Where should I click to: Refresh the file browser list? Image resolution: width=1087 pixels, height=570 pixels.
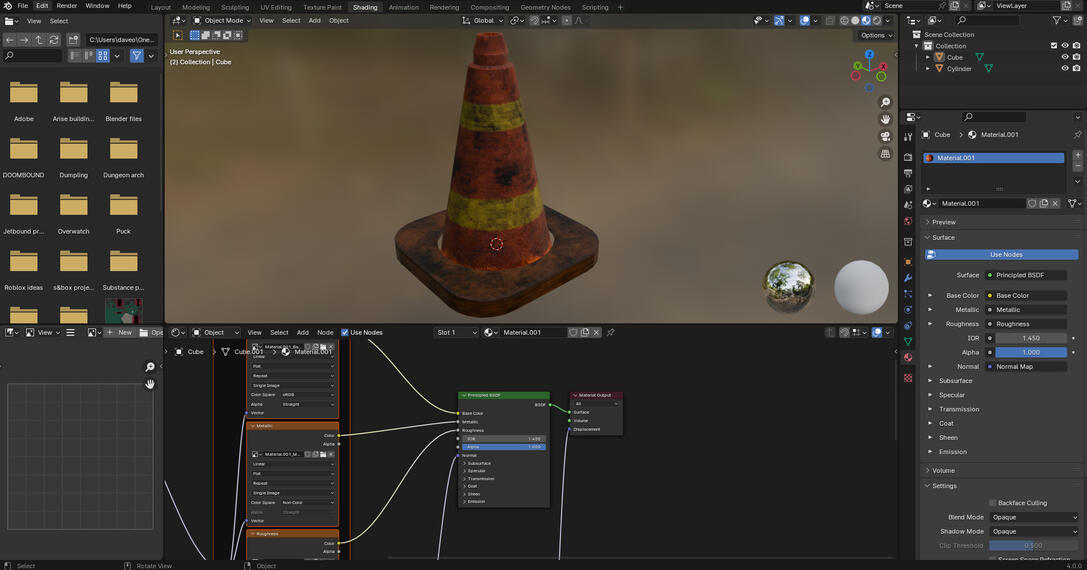(54, 40)
